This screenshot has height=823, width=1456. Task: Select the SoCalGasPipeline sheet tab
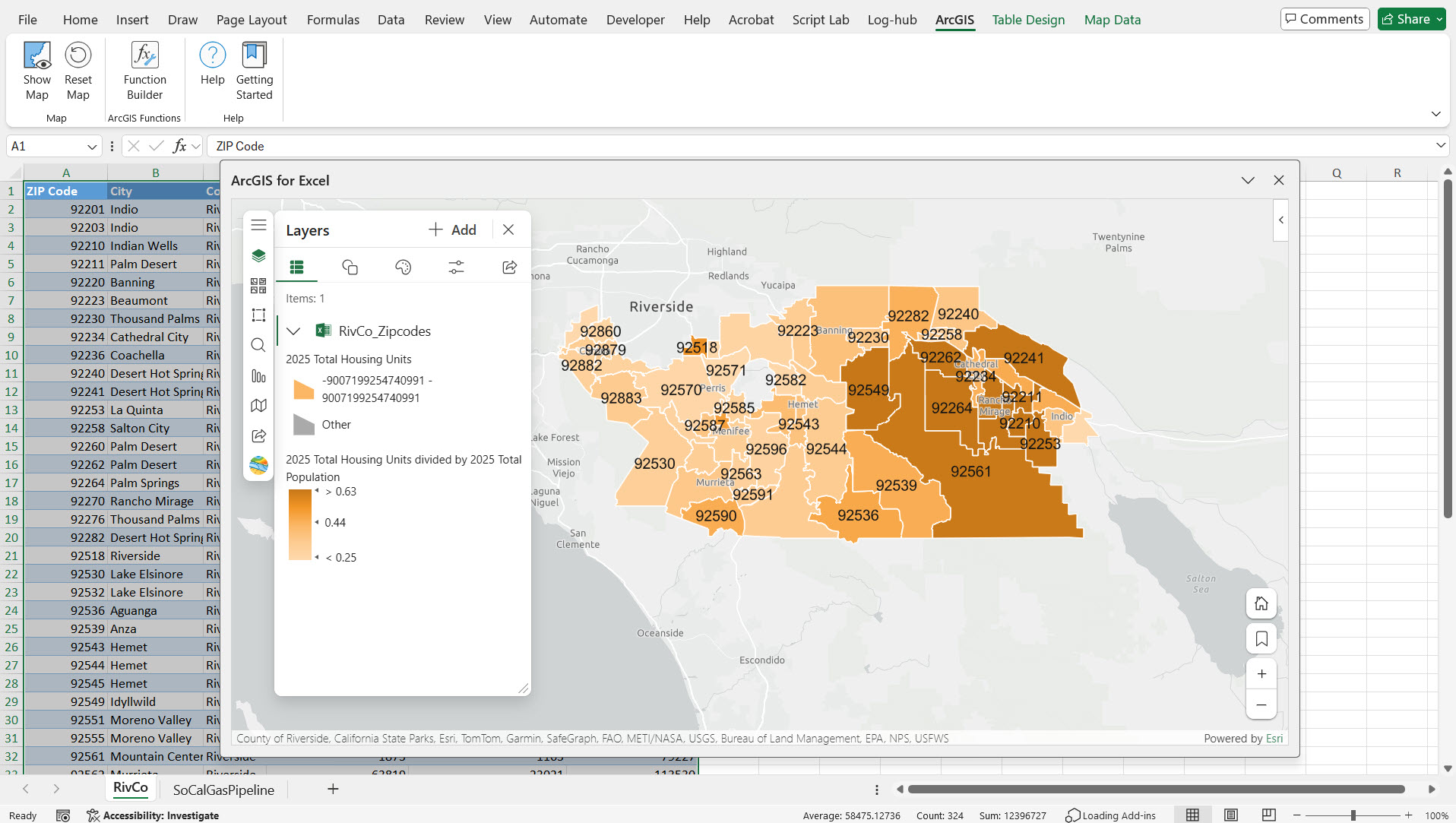tap(223, 790)
